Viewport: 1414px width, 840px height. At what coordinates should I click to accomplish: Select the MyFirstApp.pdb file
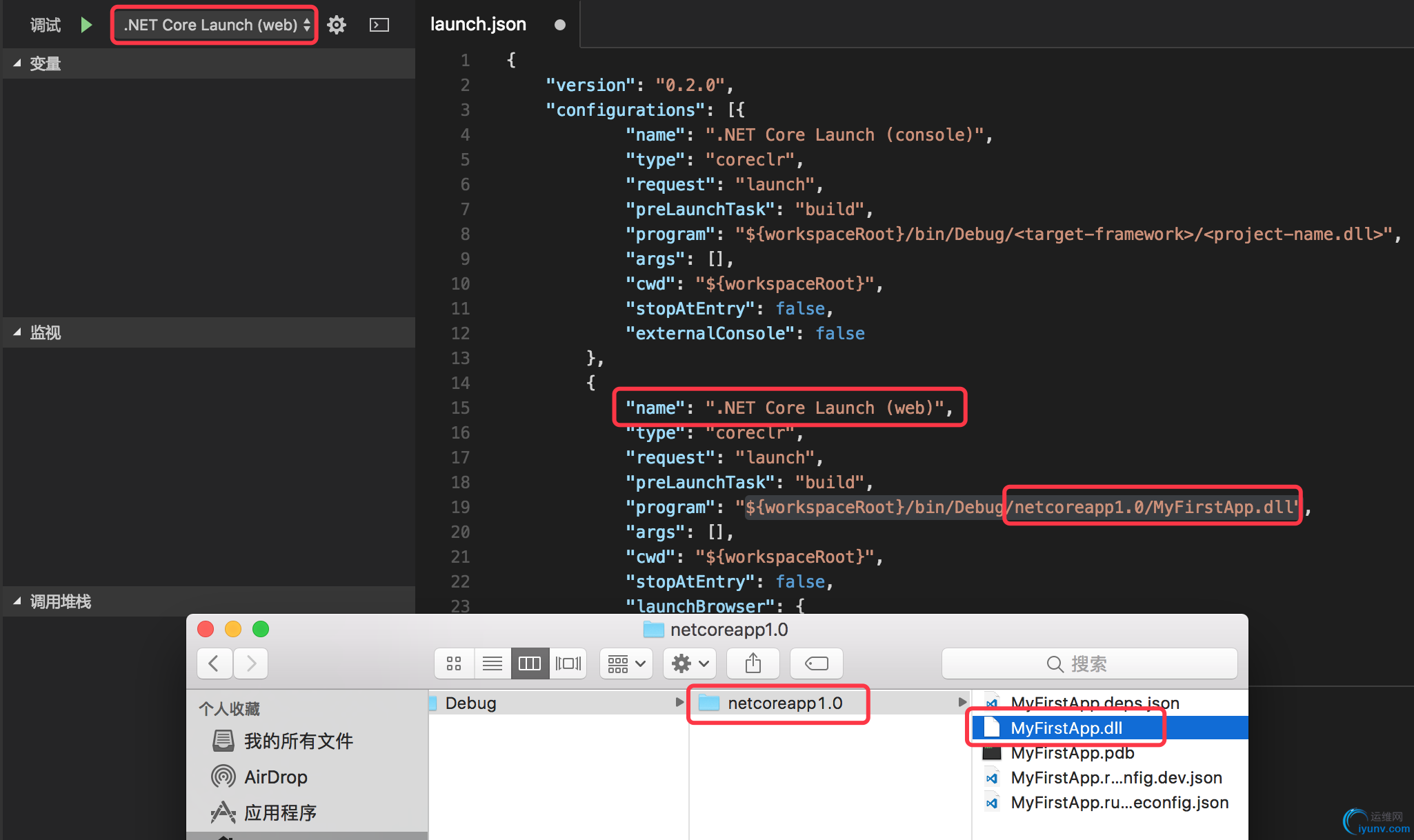click(x=1072, y=753)
